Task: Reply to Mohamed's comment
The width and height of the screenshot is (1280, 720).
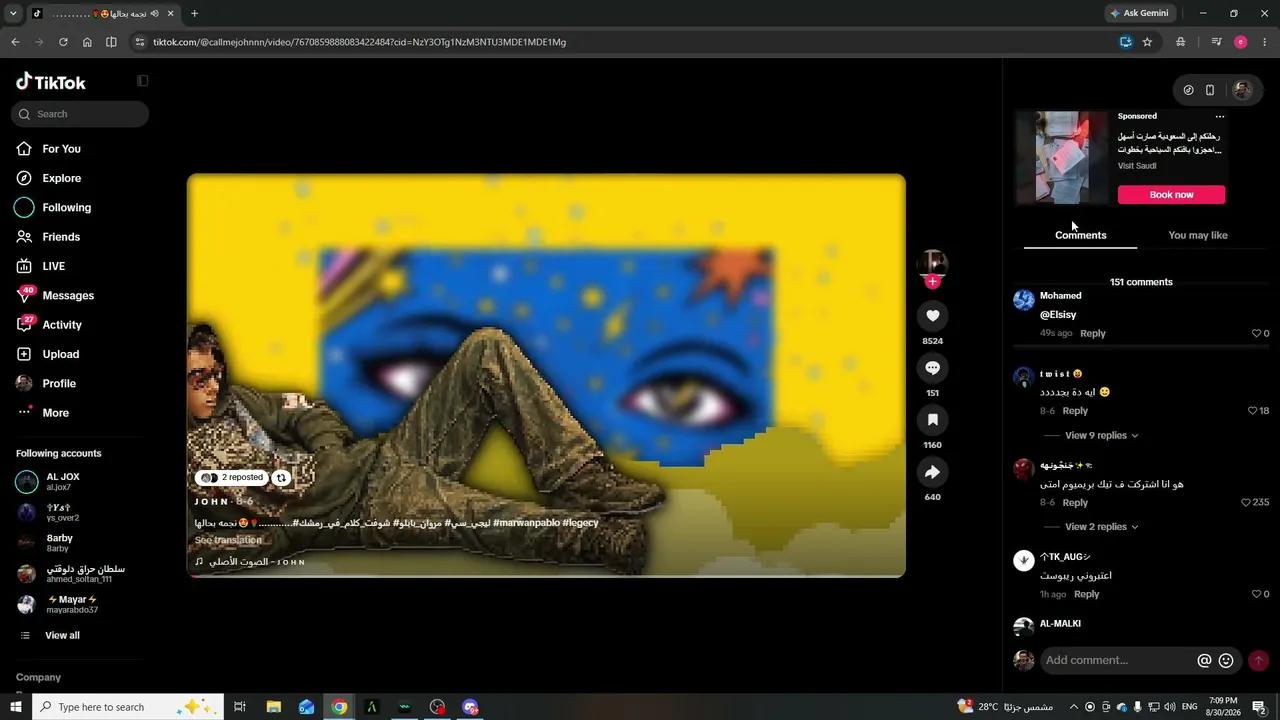Action: click(1093, 333)
